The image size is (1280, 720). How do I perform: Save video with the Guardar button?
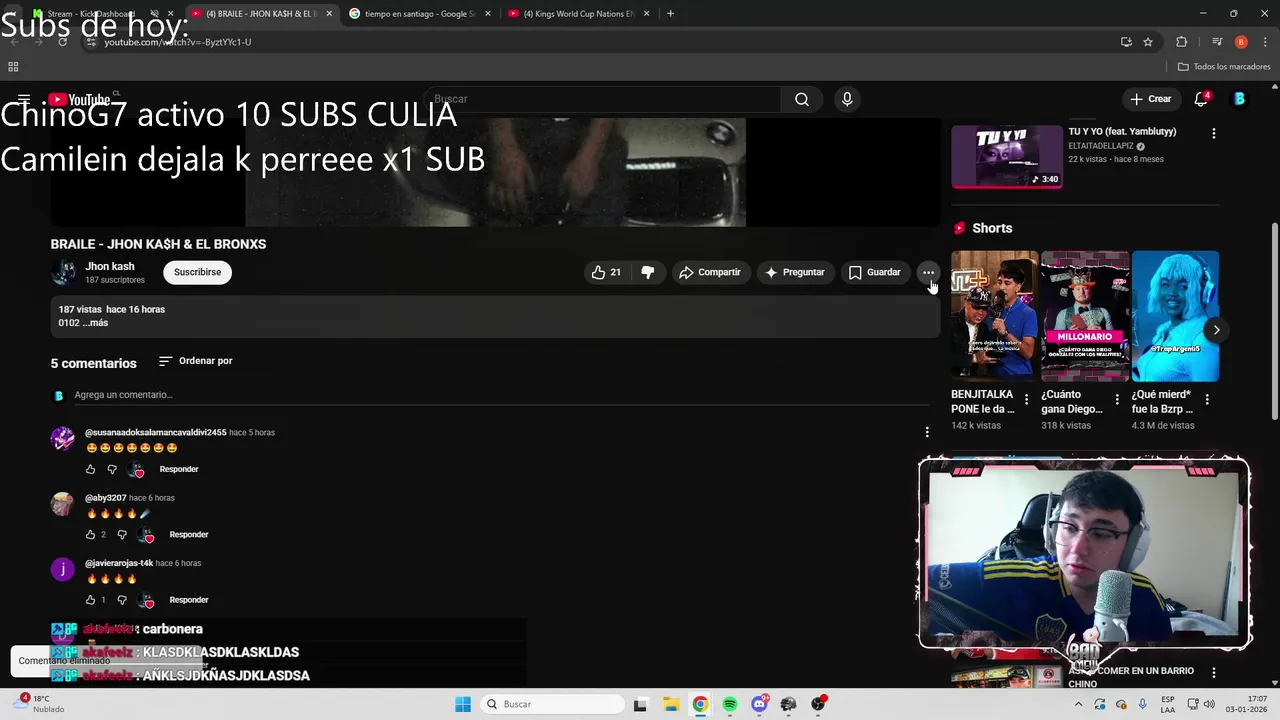click(875, 272)
